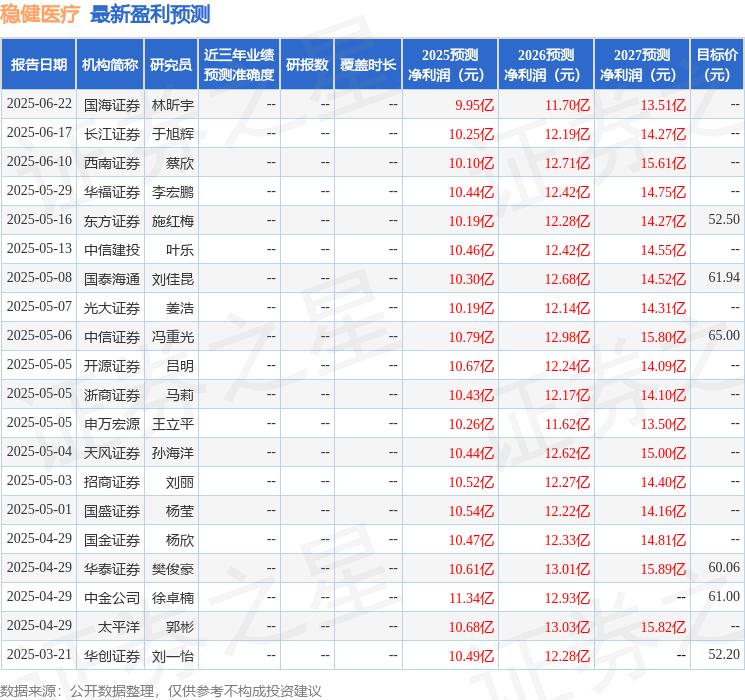Select the 研究员 column header
This screenshot has width=745, height=700.
(x=171, y=64)
